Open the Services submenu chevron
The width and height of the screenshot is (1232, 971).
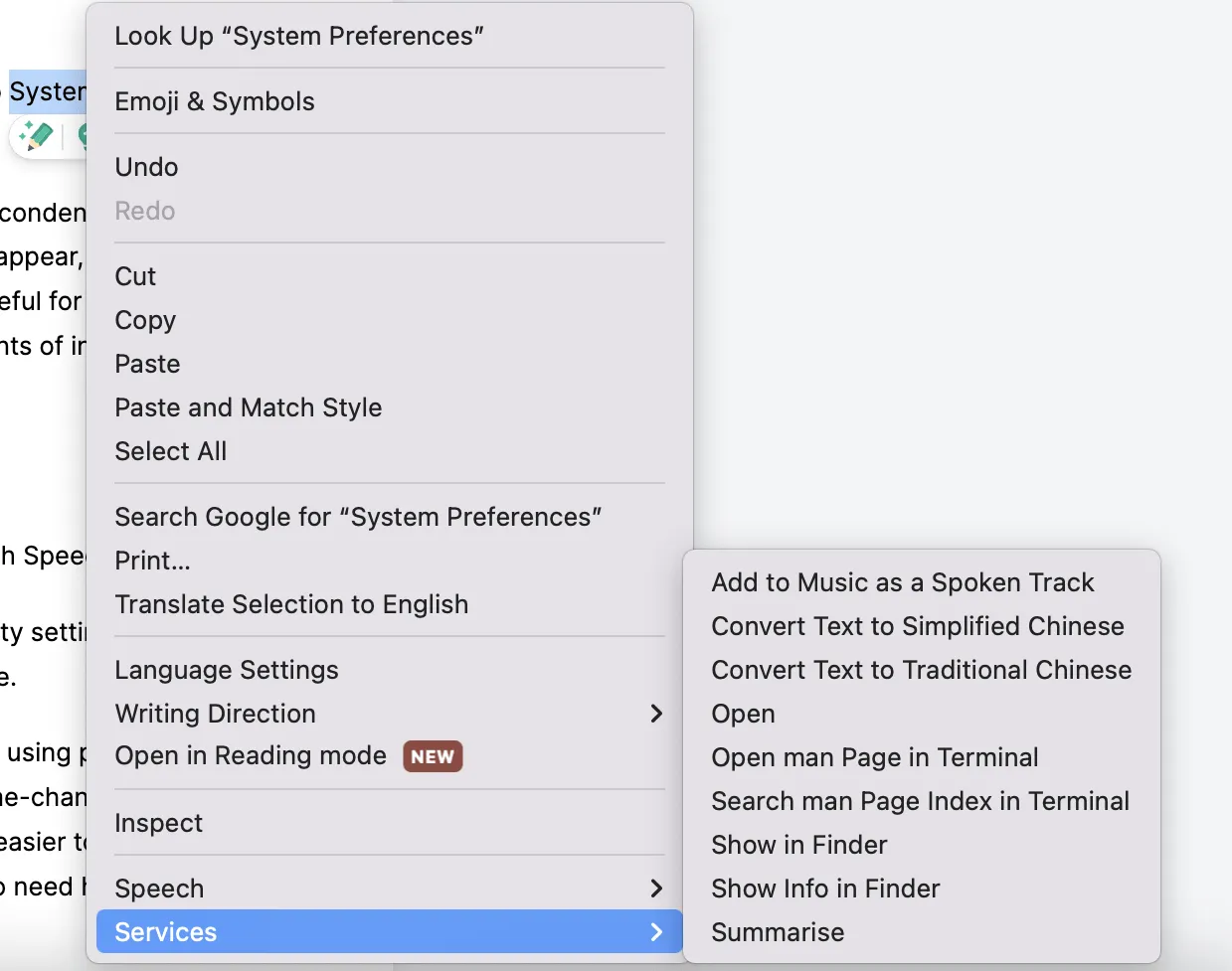coord(655,932)
